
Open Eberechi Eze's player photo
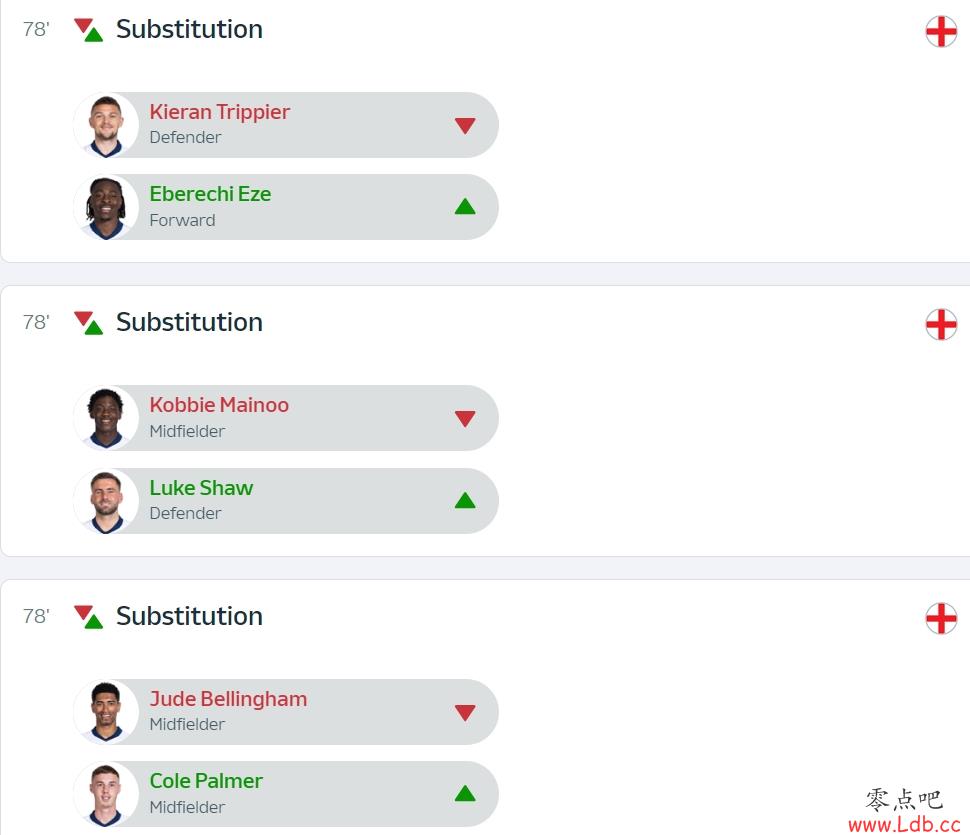(106, 207)
